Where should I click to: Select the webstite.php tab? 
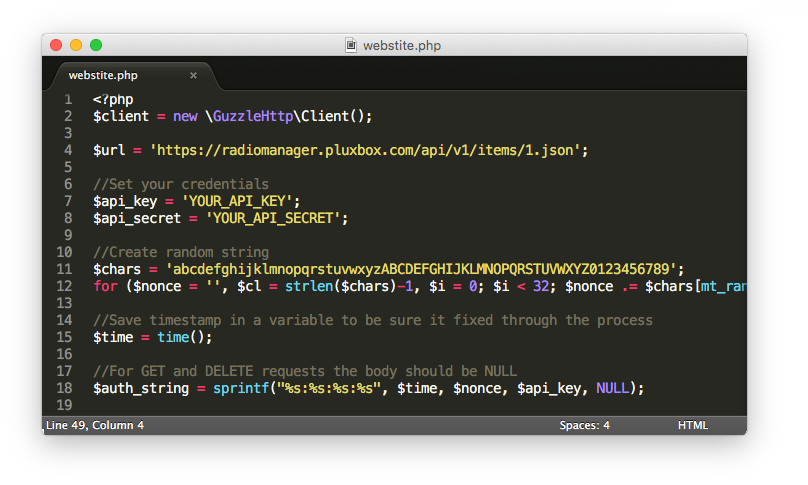135,76
